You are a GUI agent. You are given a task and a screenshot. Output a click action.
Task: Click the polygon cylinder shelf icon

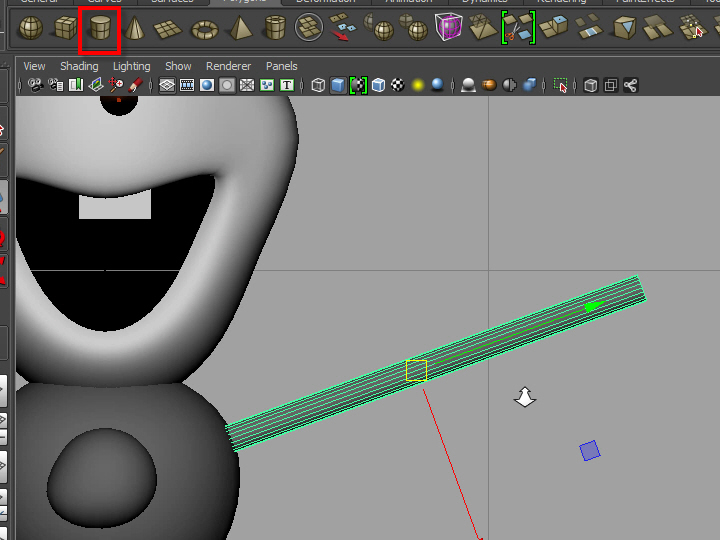[99, 29]
